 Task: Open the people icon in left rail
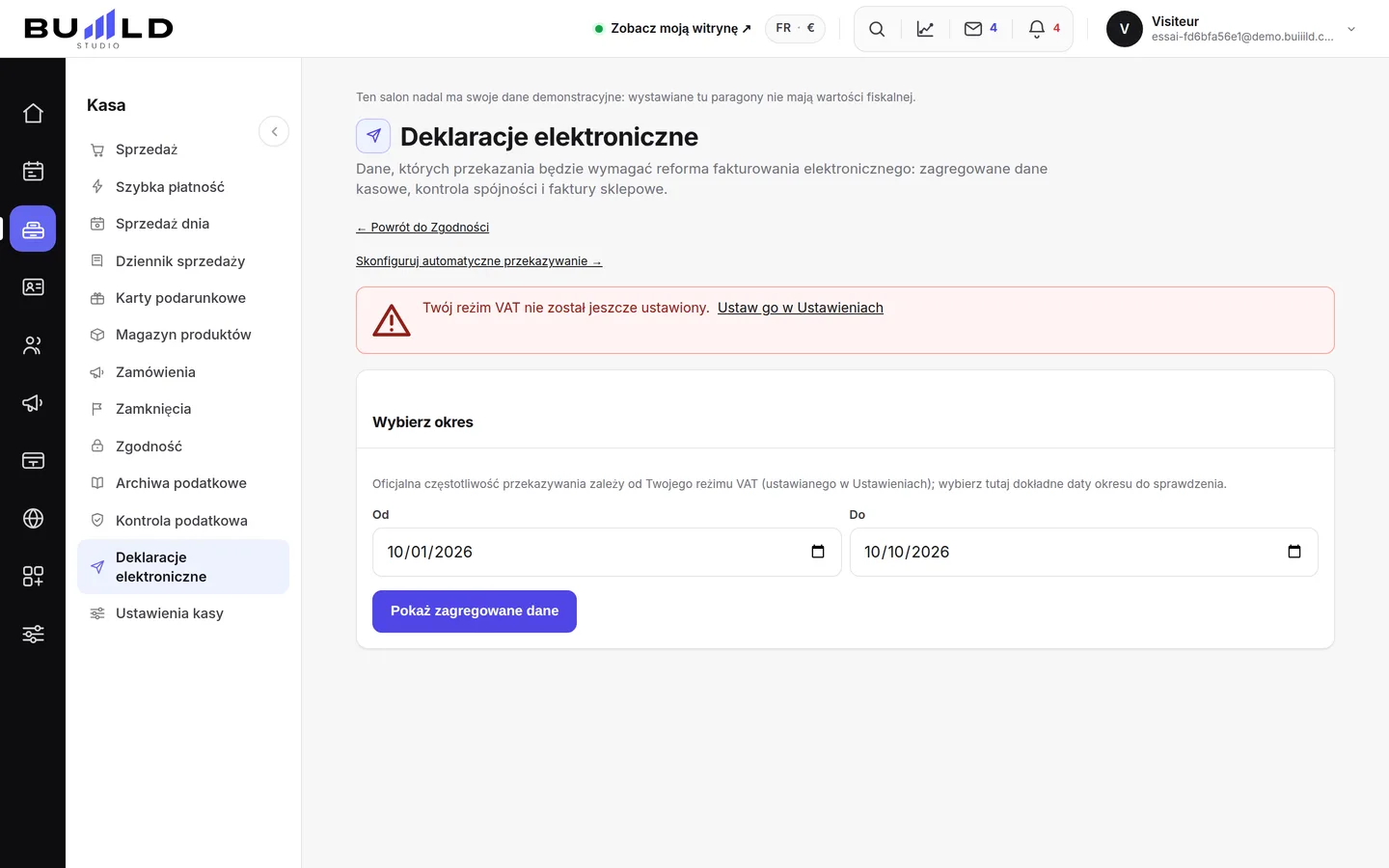click(33, 344)
